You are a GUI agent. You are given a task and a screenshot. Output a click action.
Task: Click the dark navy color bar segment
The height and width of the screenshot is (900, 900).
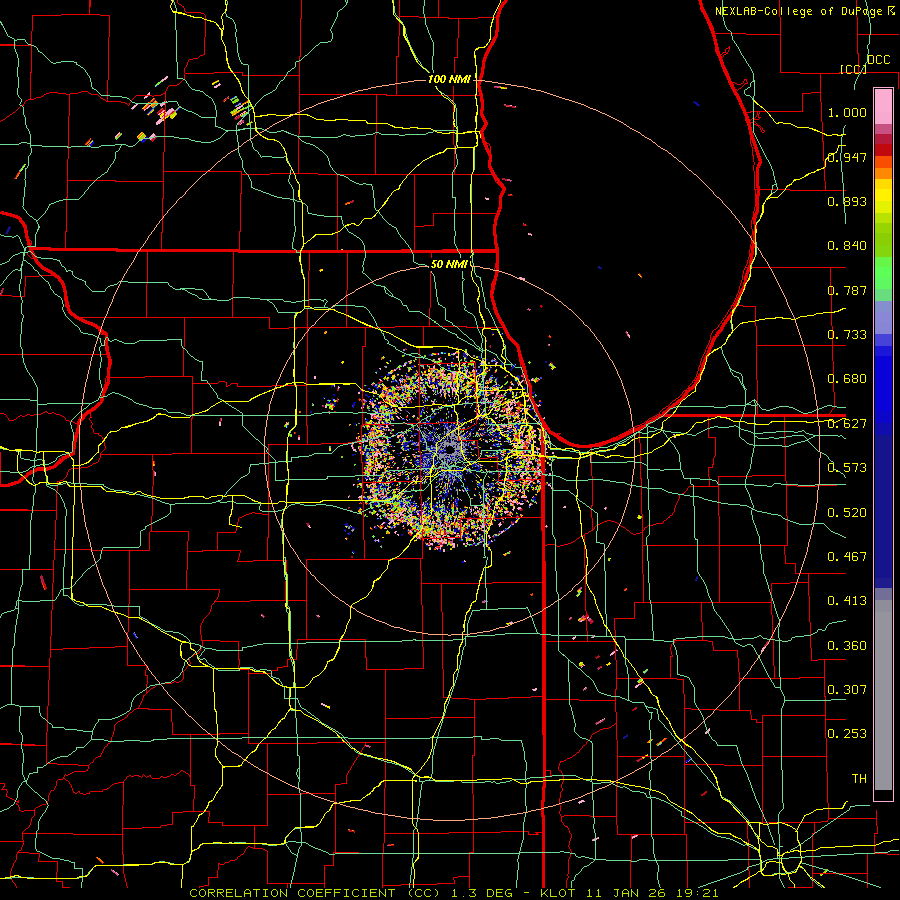point(883,511)
